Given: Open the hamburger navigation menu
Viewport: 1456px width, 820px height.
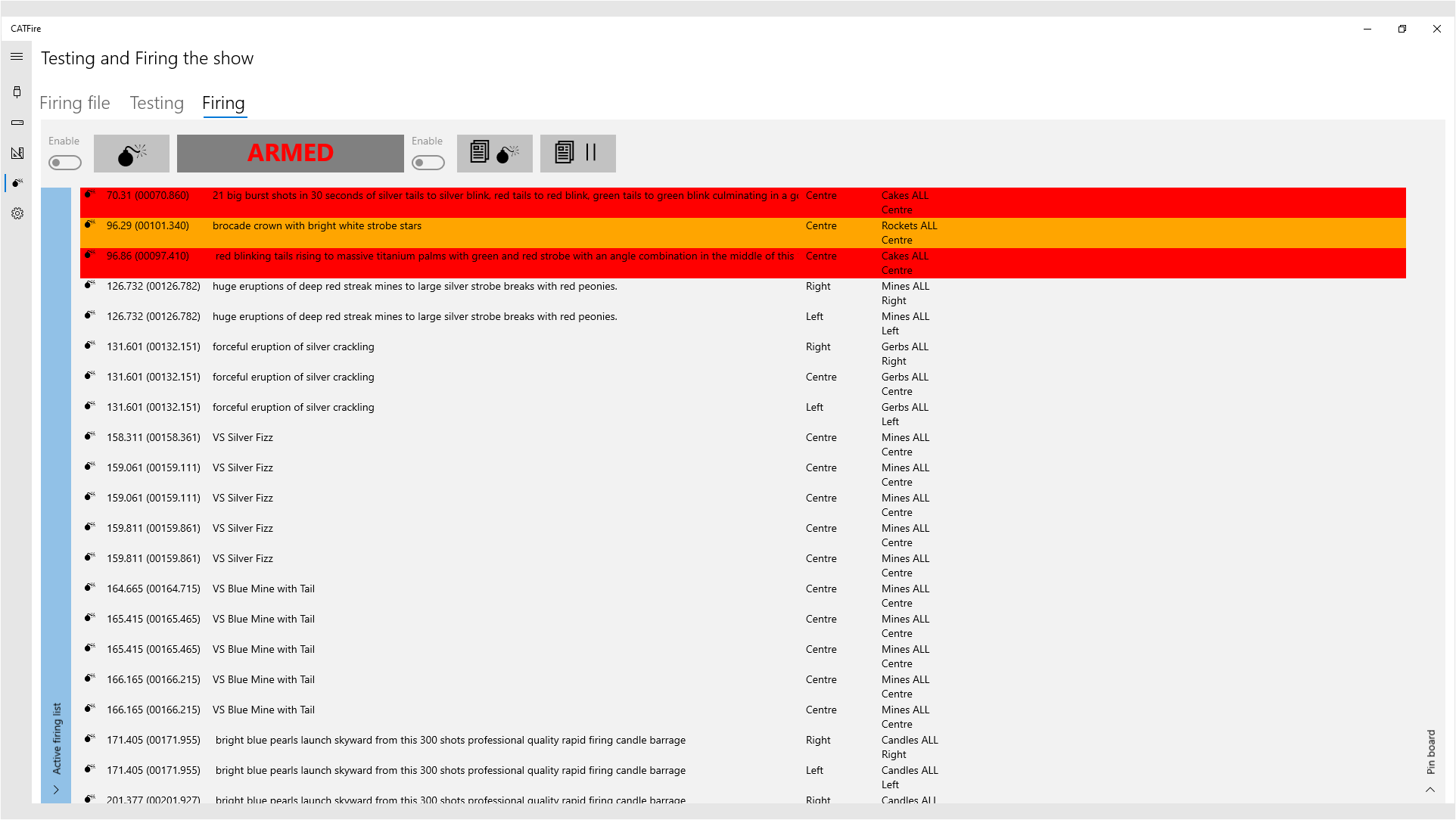Looking at the screenshot, I should point(17,57).
